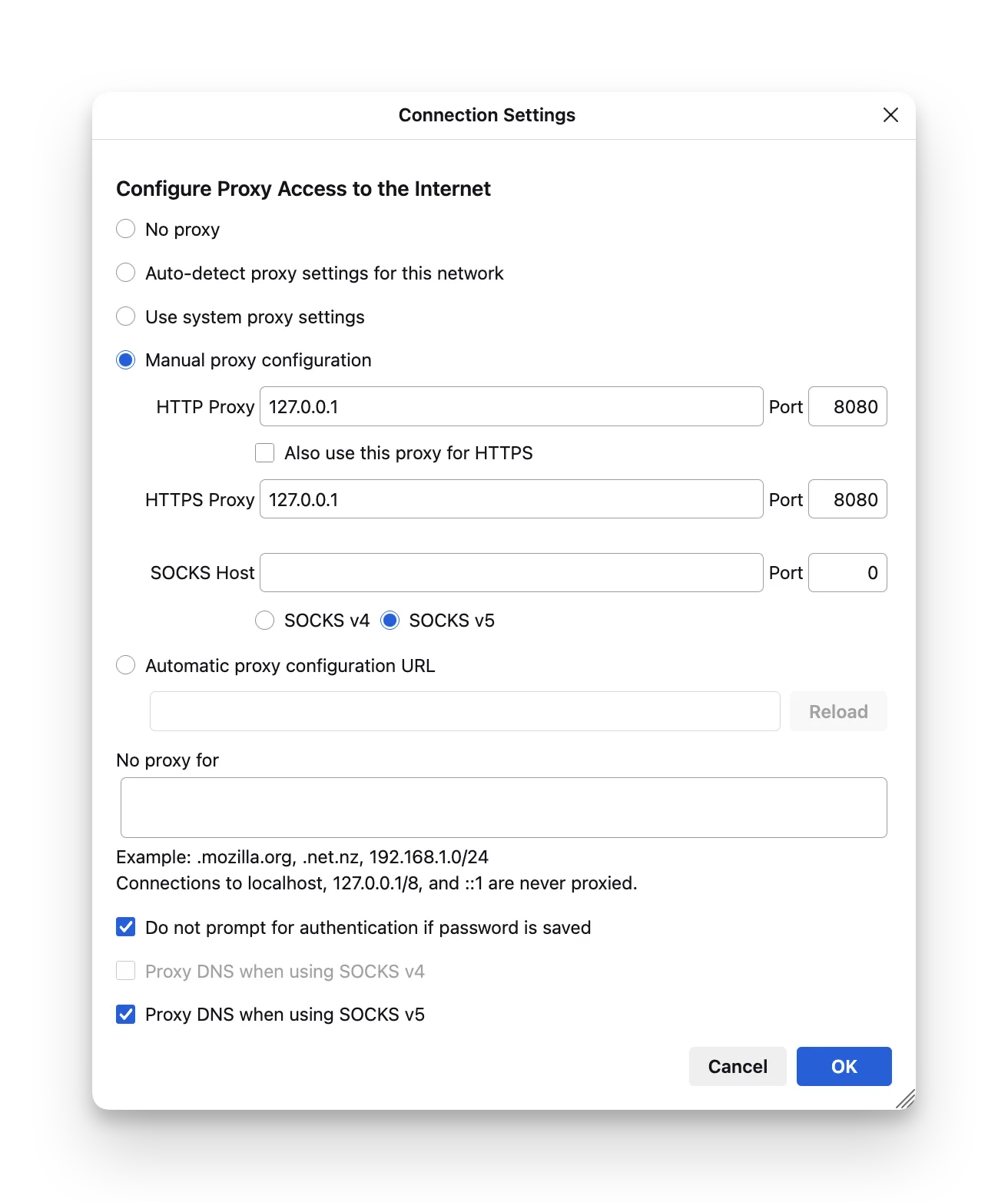Uncheck Do not prompt for authentication
Viewport: 1008px width, 1202px height.
[x=126, y=927]
